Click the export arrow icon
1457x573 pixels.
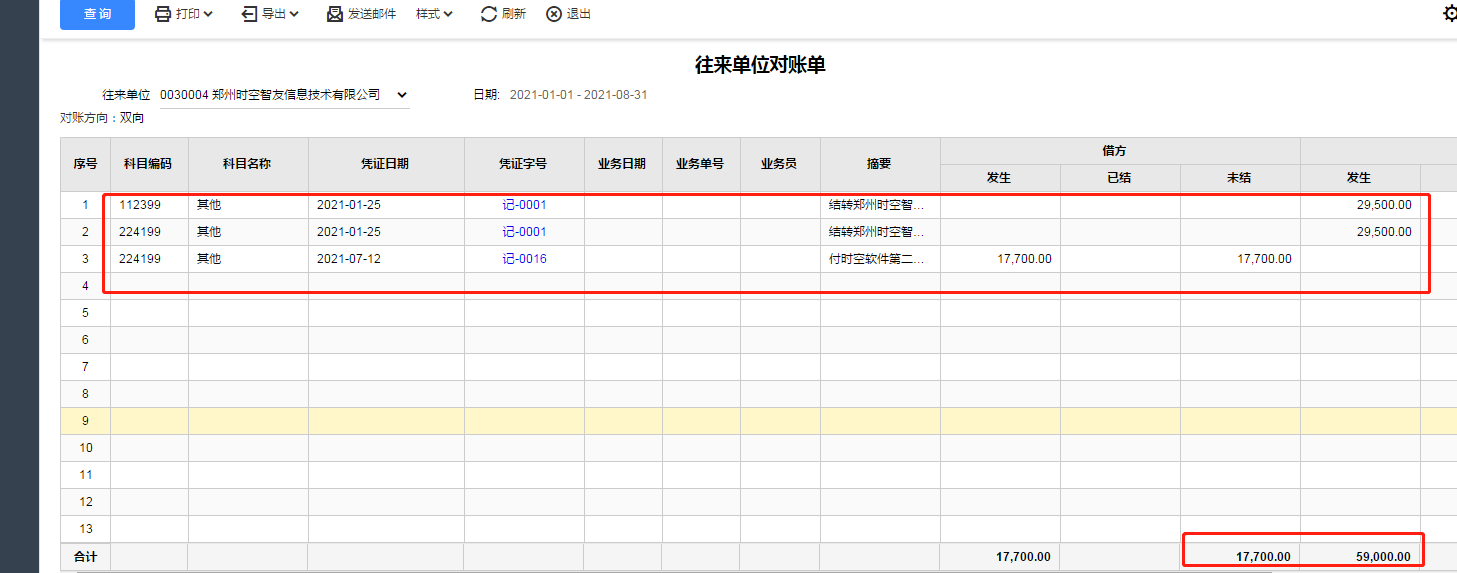coord(249,14)
